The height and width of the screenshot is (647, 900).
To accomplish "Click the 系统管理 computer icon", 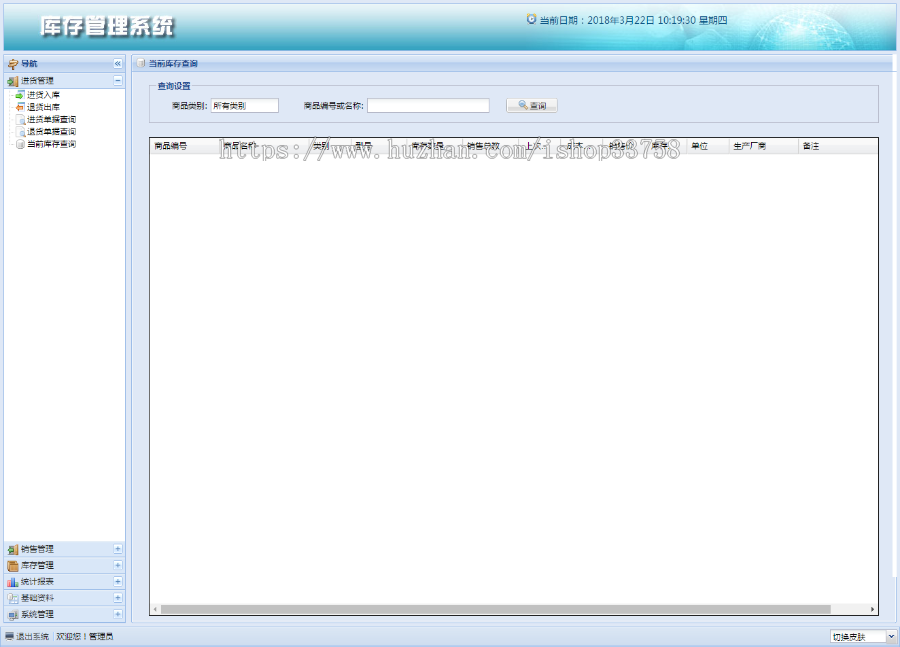I will [12, 613].
